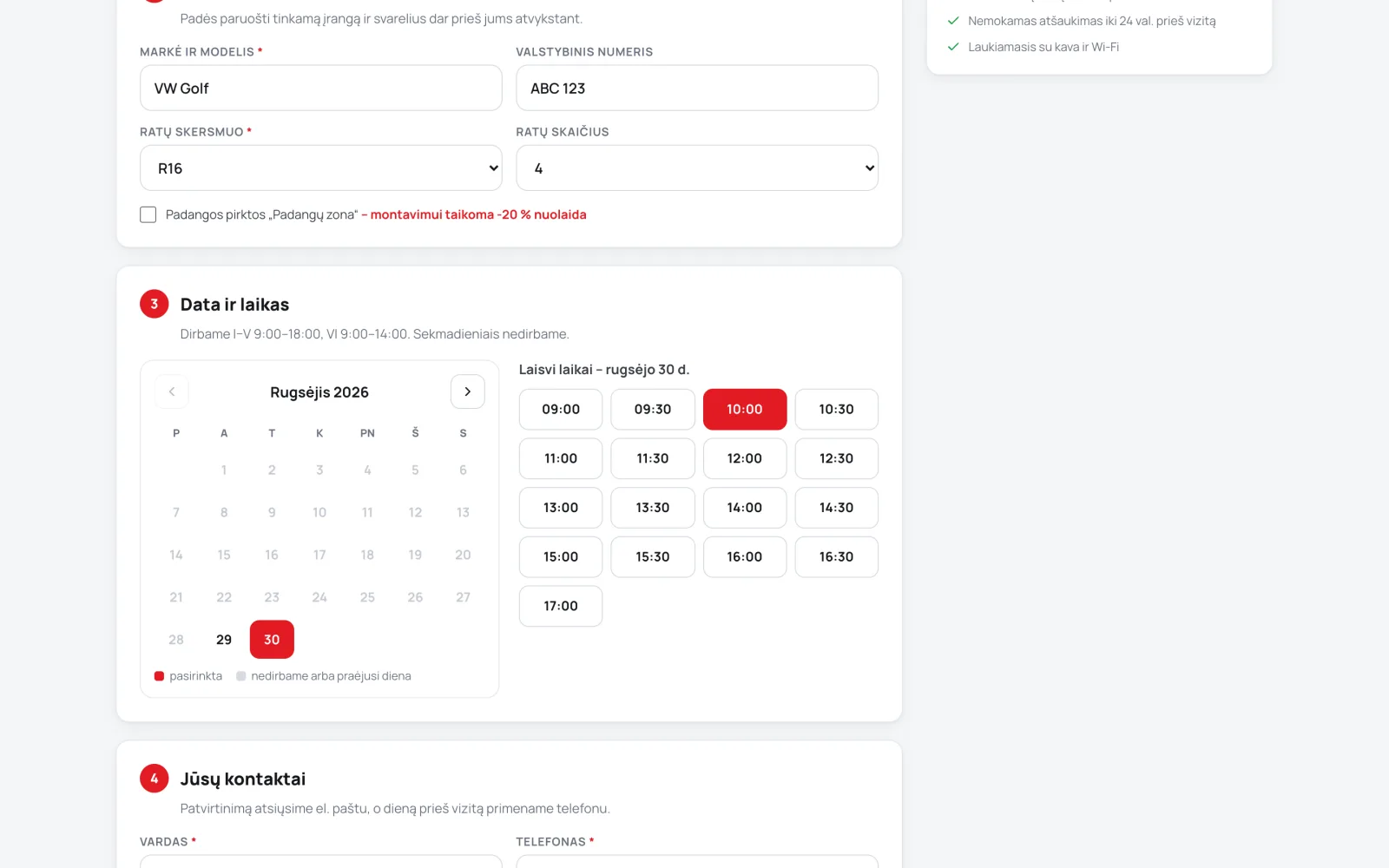Go to the previous calendar month
The image size is (1389, 868).
(x=172, y=391)
